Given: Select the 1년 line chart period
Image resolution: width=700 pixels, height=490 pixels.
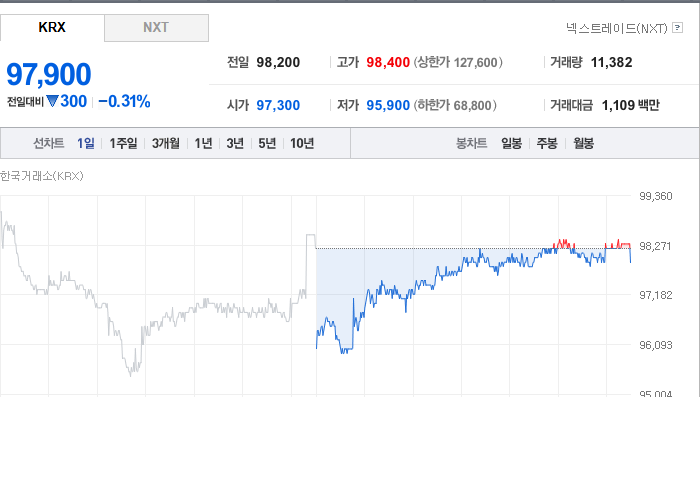Looking at the screenshot, I should tap(203, 143).
